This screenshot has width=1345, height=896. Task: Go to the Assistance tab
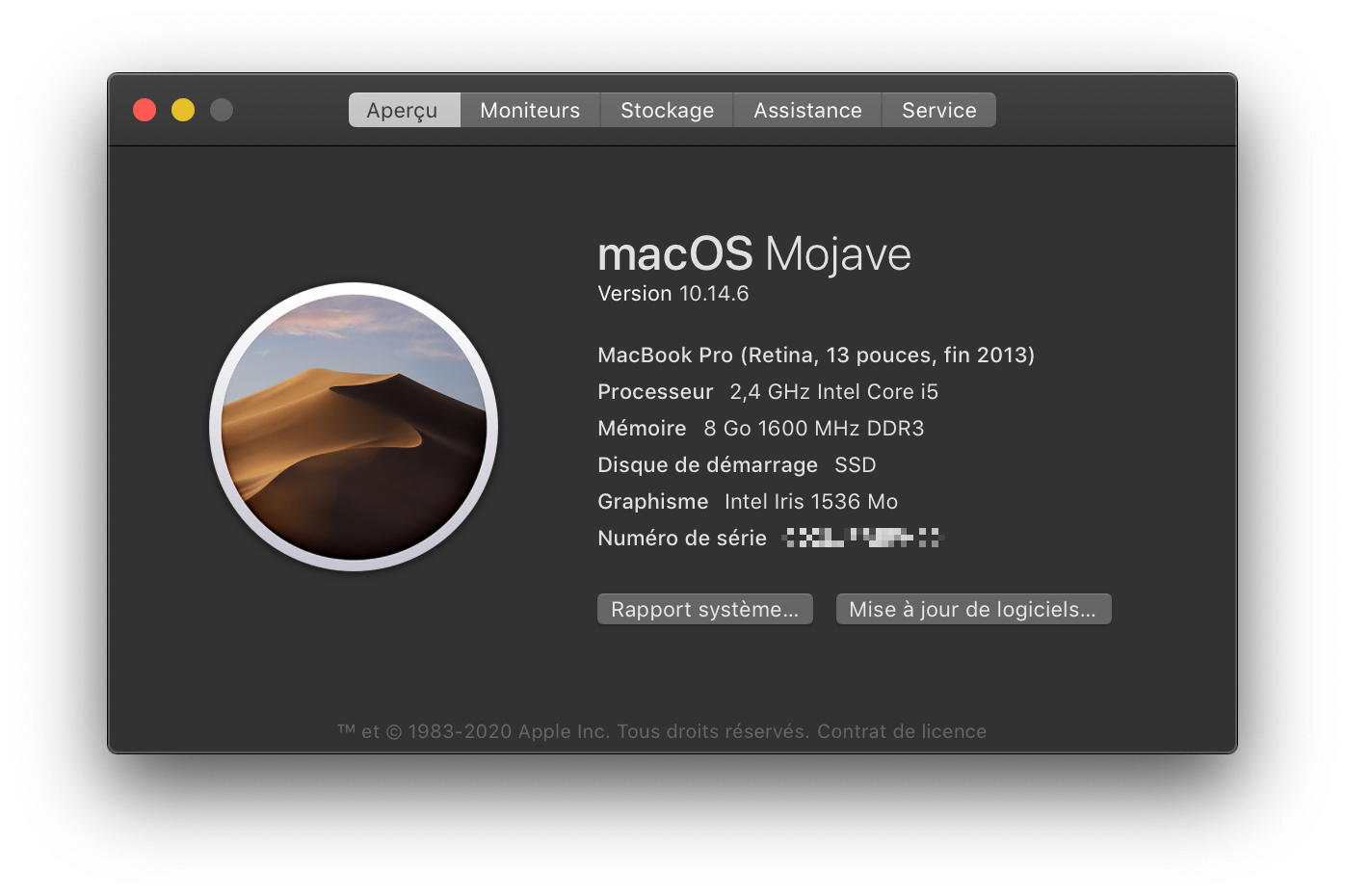(807, 110)
